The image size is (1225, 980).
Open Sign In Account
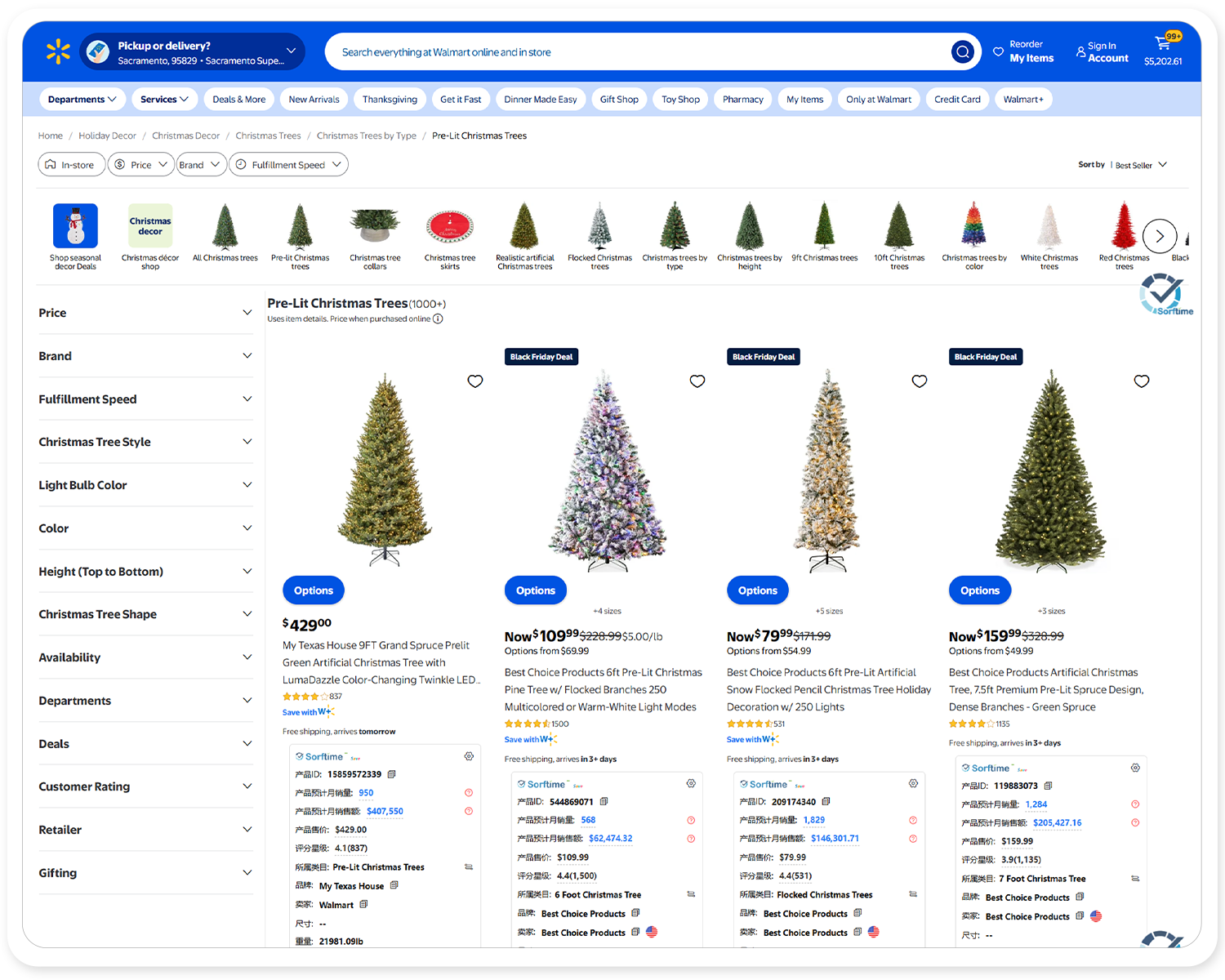(1102, 52)
